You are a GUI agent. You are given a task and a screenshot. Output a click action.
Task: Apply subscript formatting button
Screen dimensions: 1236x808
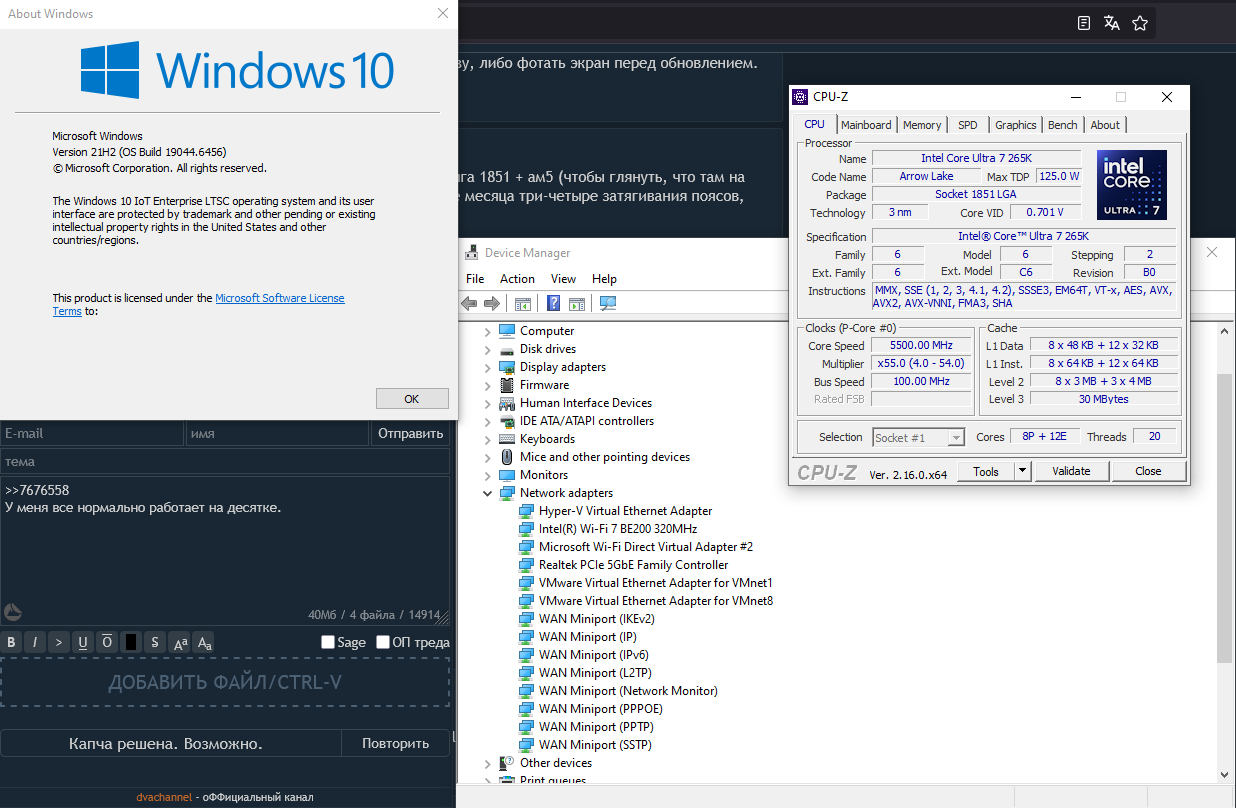(x=204, y=642)
